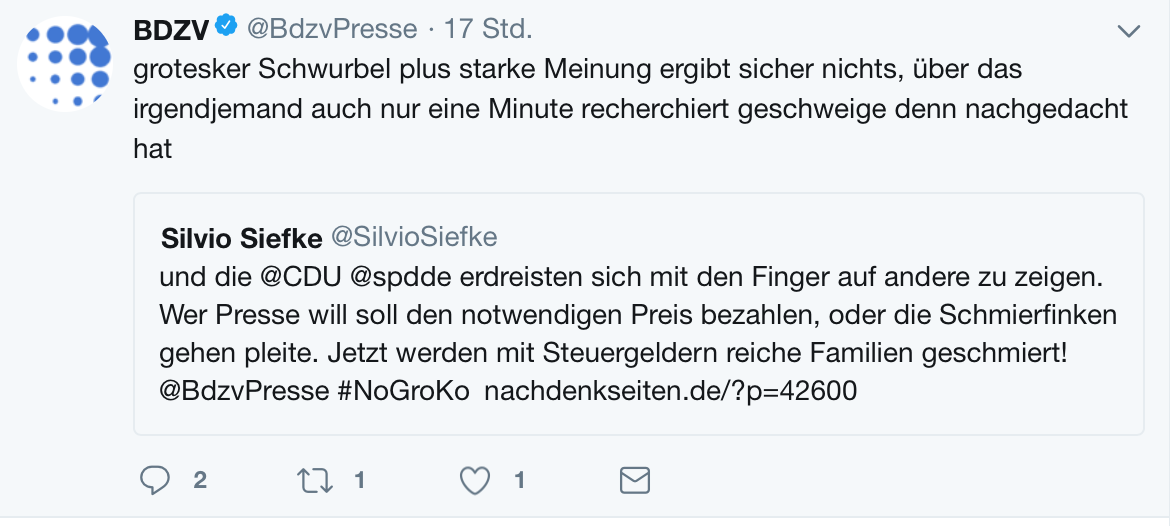Open the 17 Std. timestamp link

point(488,30)
